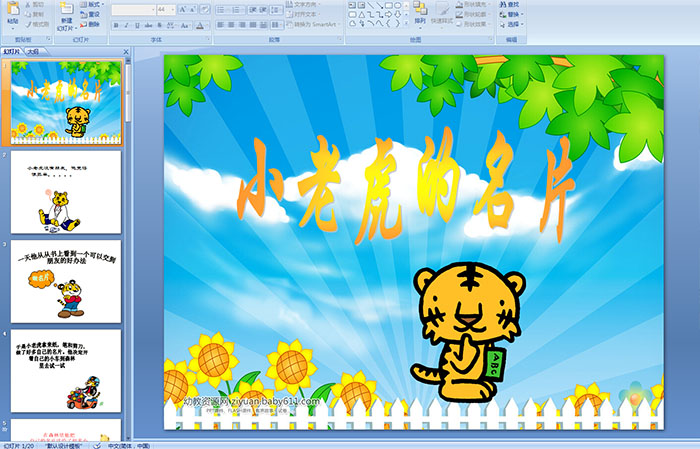Open the Replace (替换) dropdown
This screenshot has width=700, height=449.
click(x=512, y=14)
